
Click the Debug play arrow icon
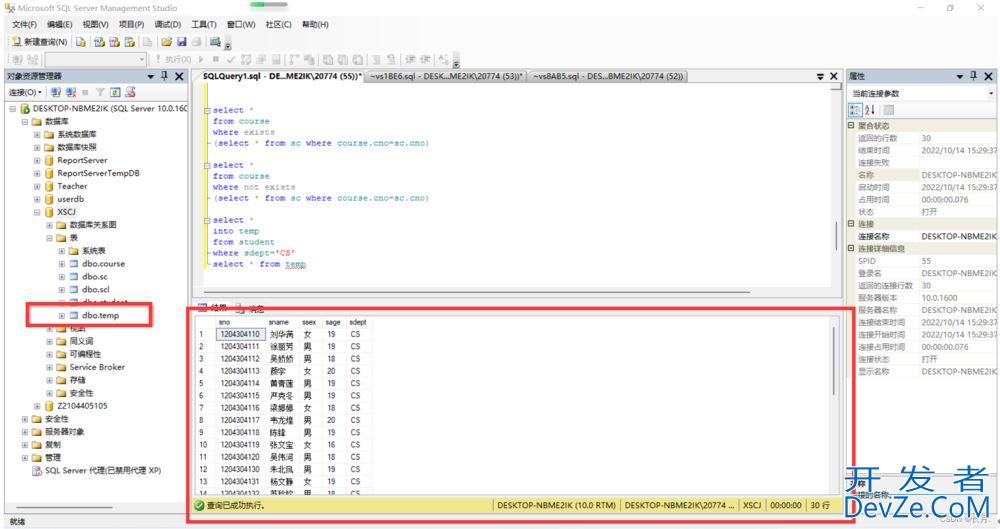point(202,59)
